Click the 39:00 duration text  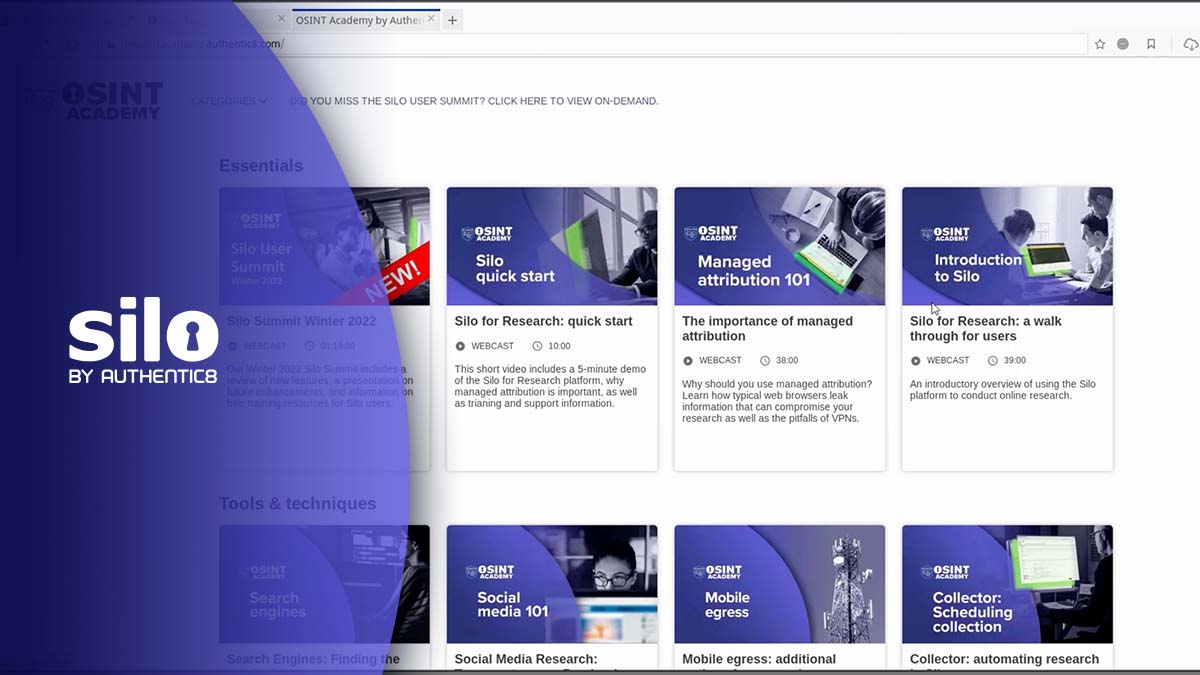[1015, 361]
